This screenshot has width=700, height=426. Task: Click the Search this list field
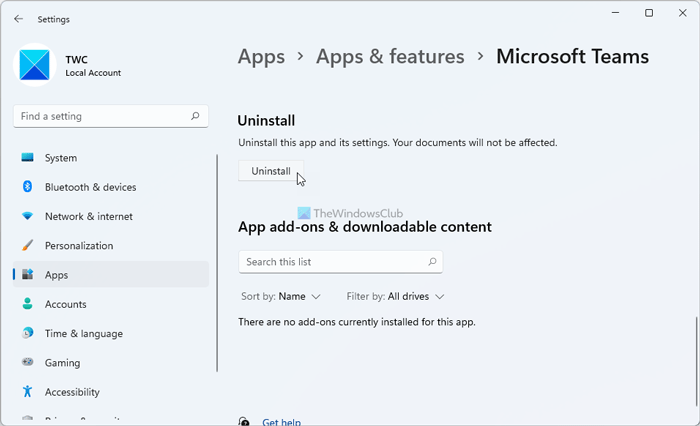(x=330, y=262)
